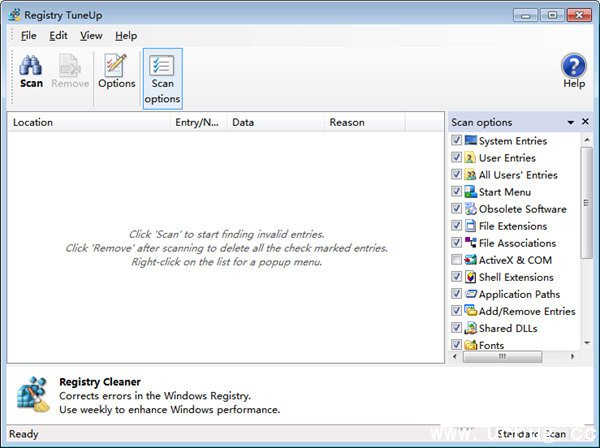Click the ActiveX & COM icon
The width and height of the screenshot is (600, 448).
470,259
